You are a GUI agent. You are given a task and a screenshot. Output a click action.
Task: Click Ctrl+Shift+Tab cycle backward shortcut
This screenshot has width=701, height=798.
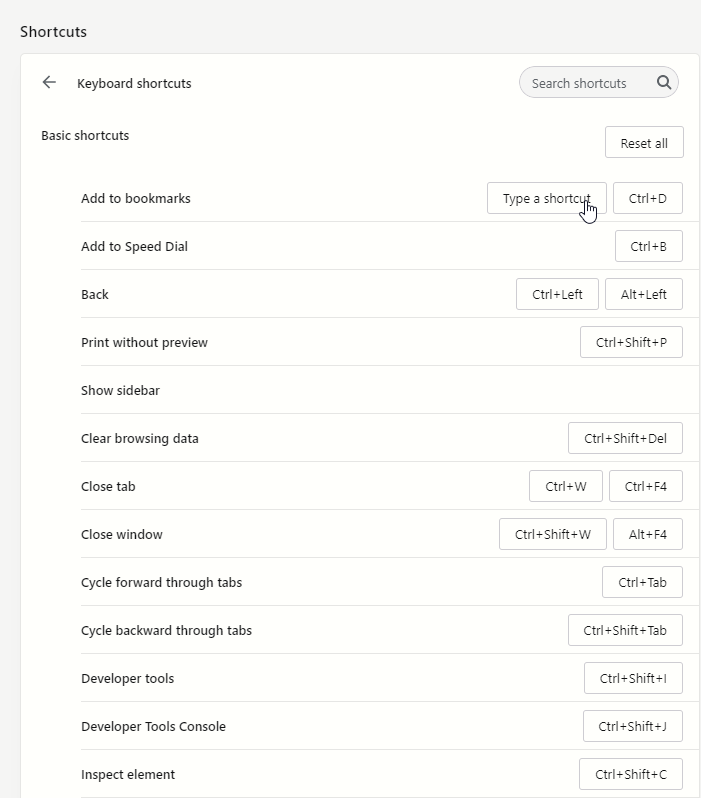click(625, 630)
